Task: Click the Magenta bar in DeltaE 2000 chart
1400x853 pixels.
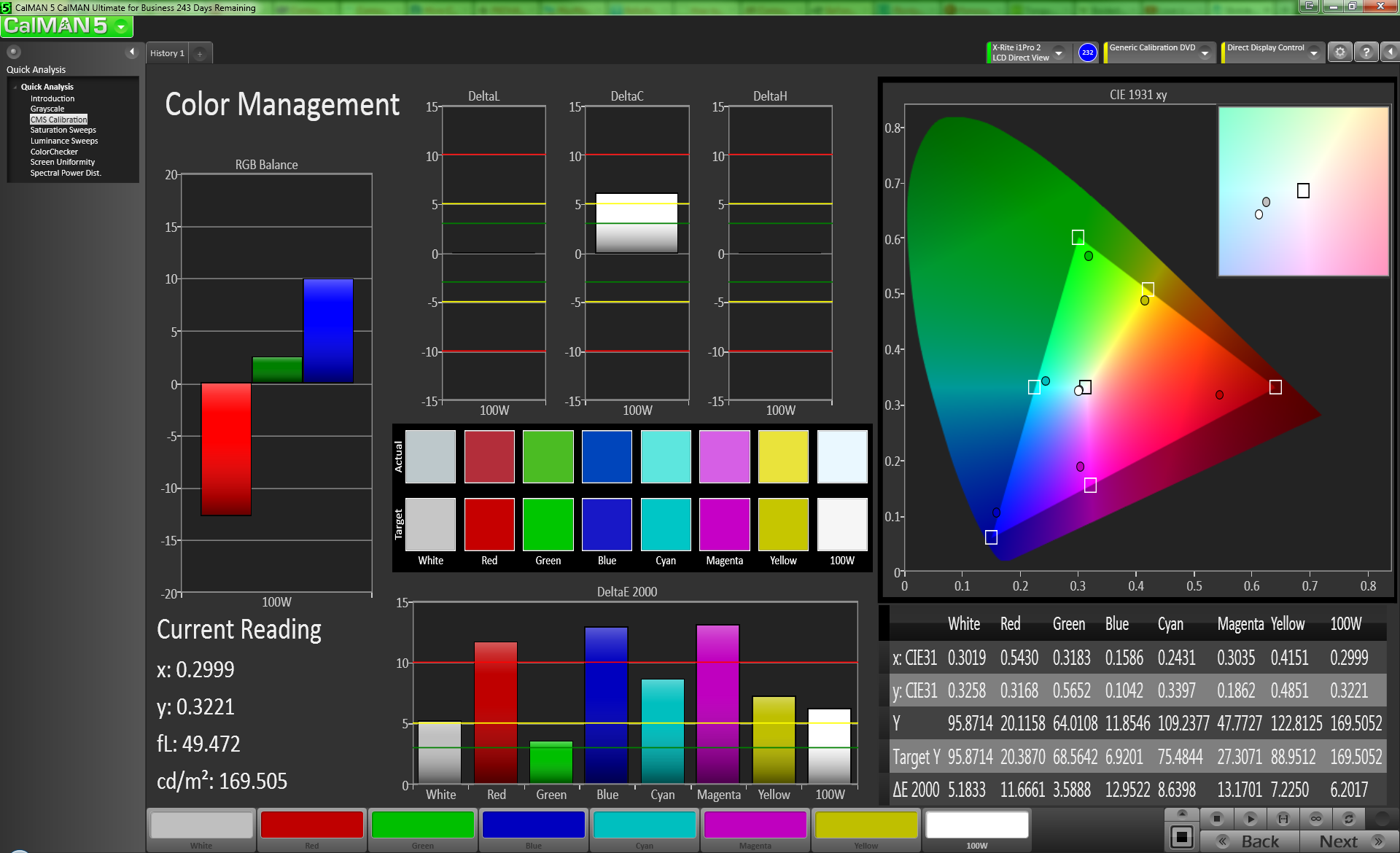Action: (x=718, y=704)
